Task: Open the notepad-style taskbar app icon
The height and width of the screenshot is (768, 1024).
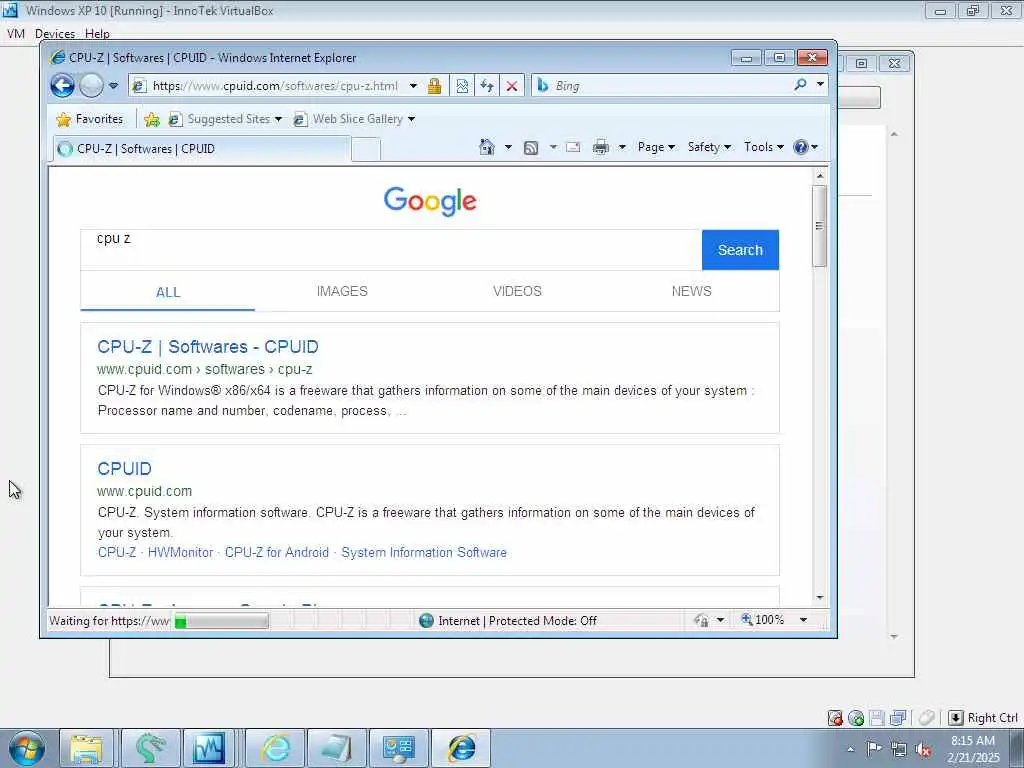Action: click(x=336, y=748)
